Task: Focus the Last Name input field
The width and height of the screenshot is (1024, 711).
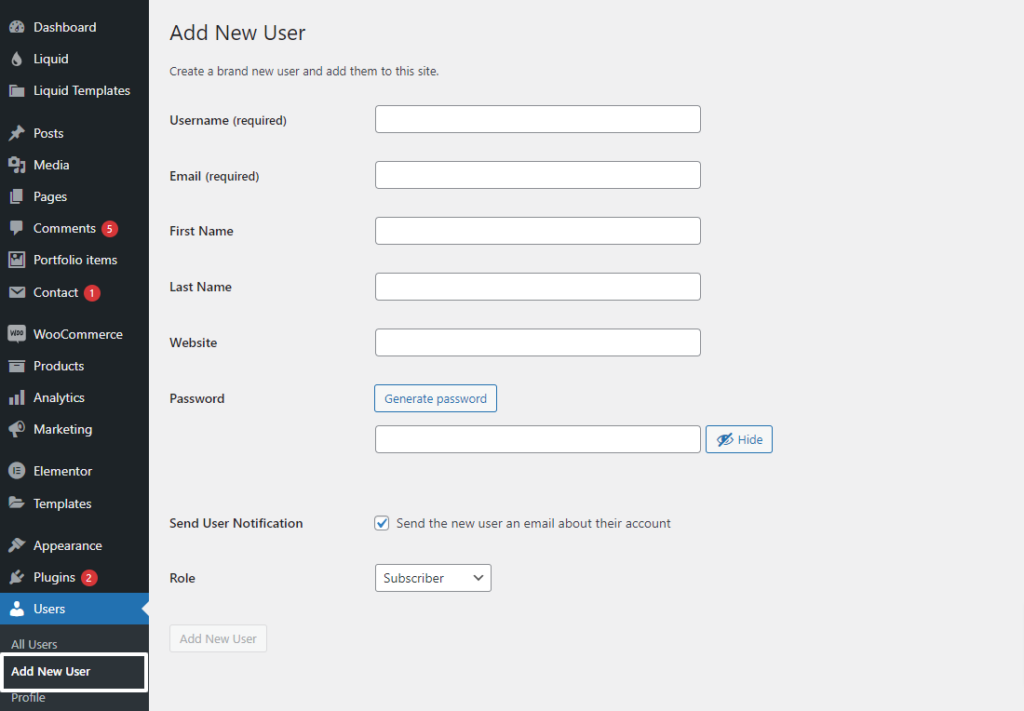Action: point(537,287)
